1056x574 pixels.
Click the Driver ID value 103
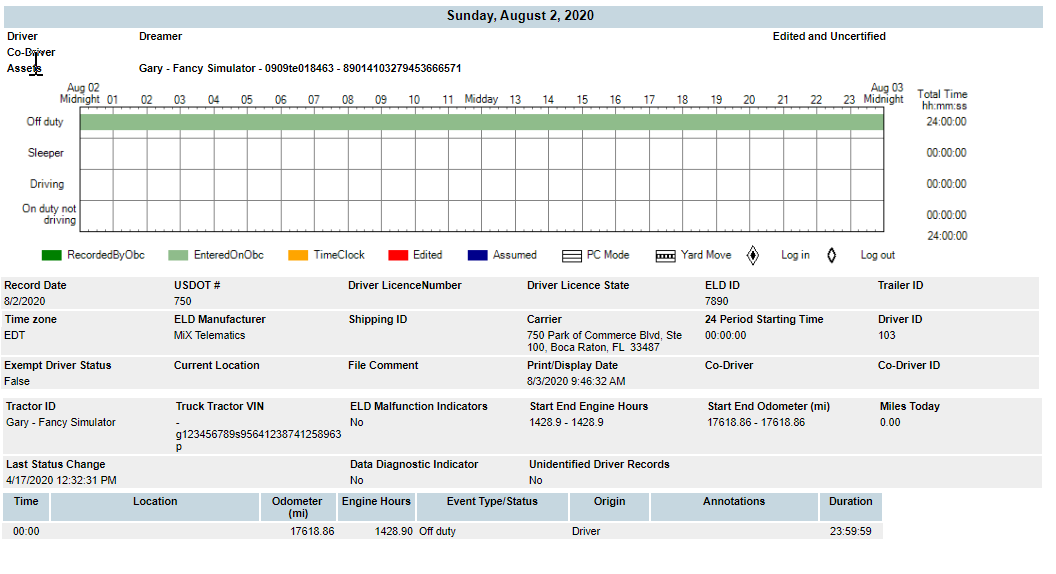click(x=887, y=336)
